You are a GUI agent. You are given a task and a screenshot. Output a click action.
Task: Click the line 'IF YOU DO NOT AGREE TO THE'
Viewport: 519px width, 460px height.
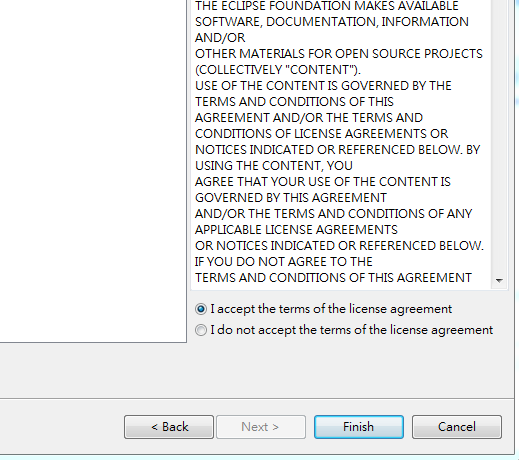tap(283, 262)
